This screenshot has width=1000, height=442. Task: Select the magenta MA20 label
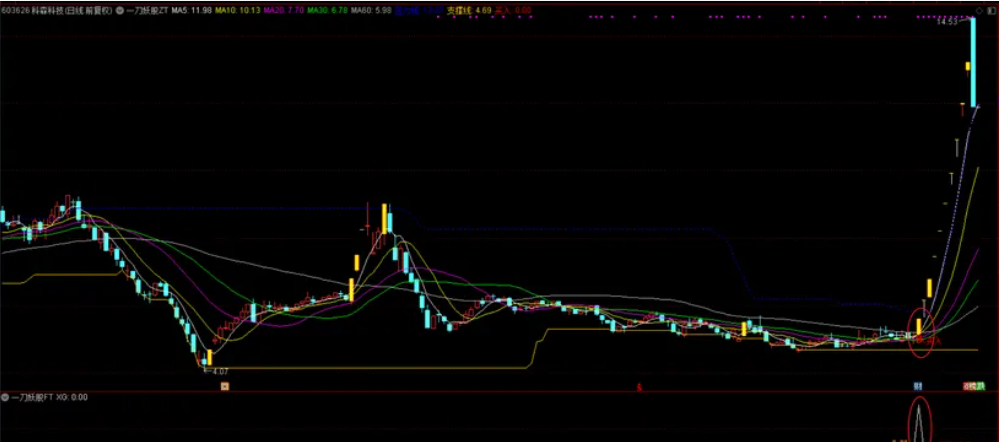[x=283, y=10]
